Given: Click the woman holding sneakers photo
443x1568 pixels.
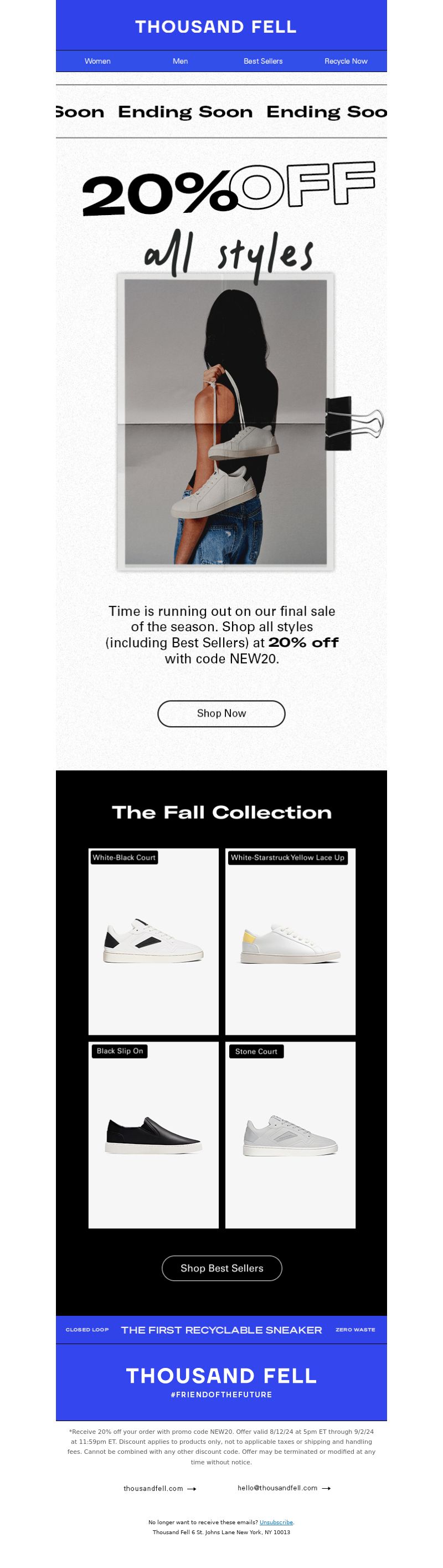Looking at the screenshot, I should [226, 422].
